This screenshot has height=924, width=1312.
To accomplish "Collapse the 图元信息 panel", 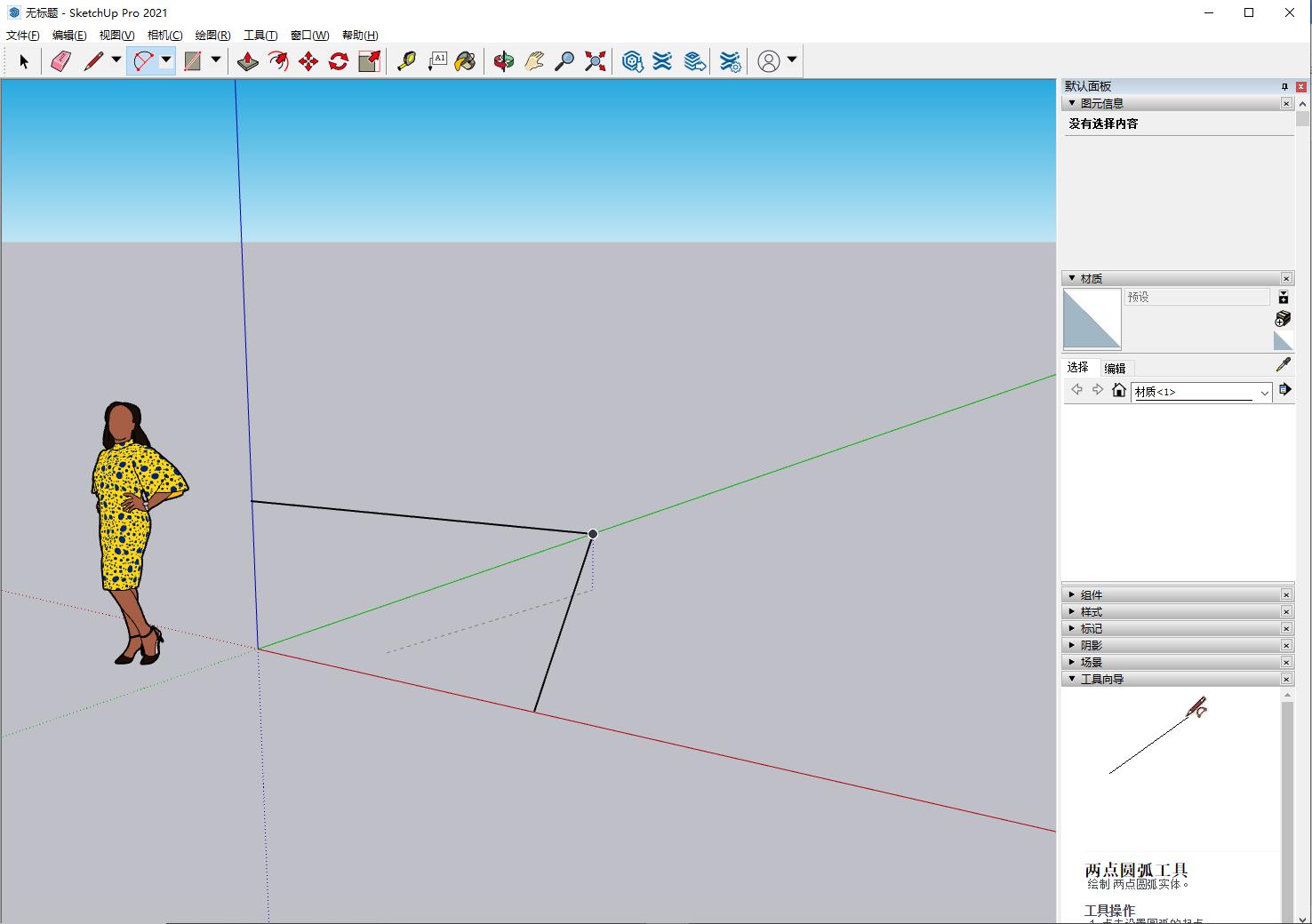I will pyautogui.click(x=1072, y=103).
